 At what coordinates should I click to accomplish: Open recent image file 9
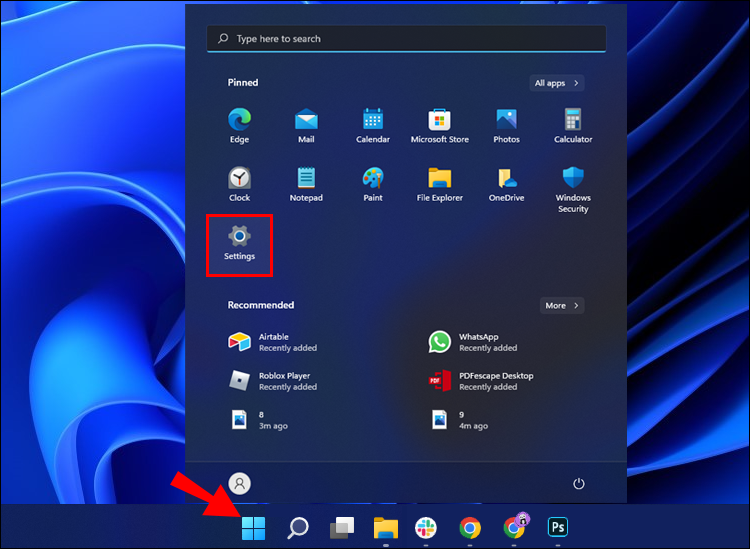(x=459, y=420)
